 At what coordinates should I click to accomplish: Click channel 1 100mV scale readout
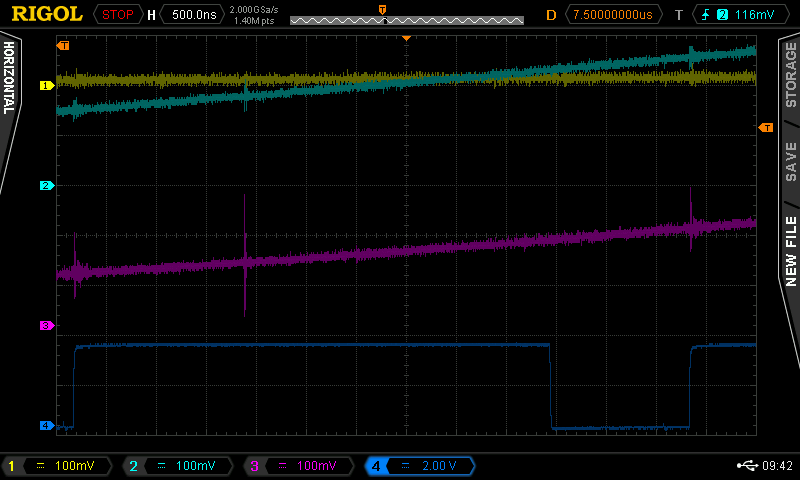[74, 466]
